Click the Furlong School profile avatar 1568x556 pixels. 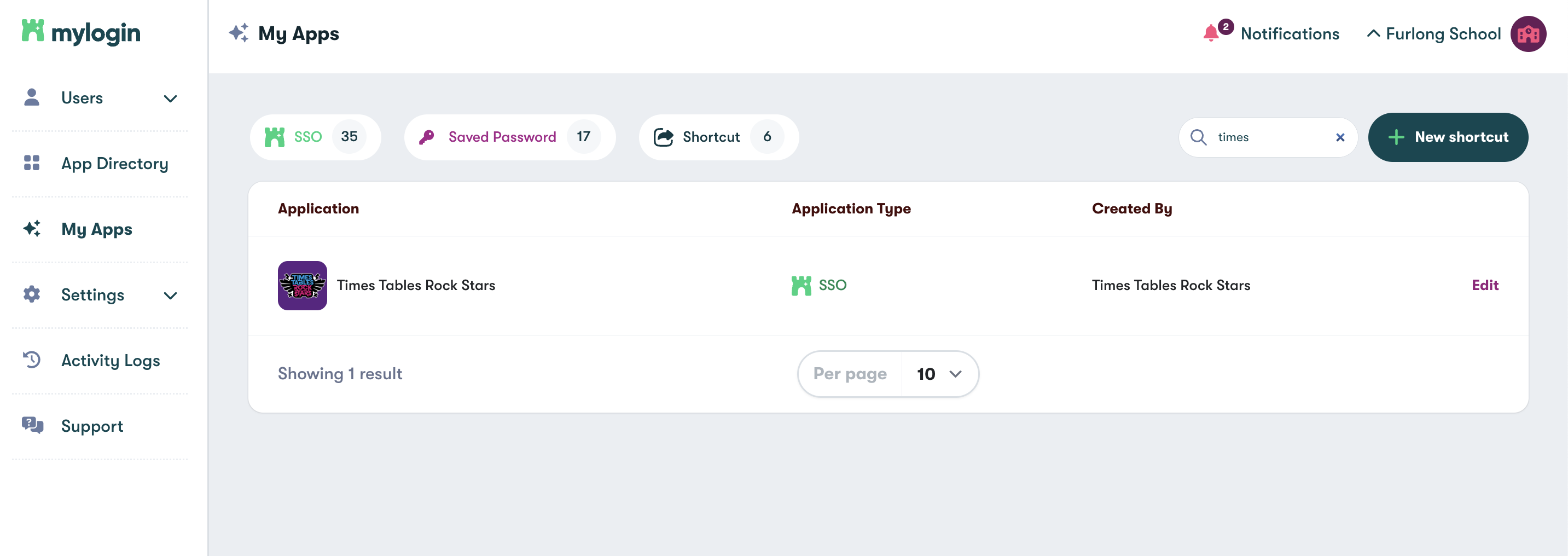(x=1529, y=34)
